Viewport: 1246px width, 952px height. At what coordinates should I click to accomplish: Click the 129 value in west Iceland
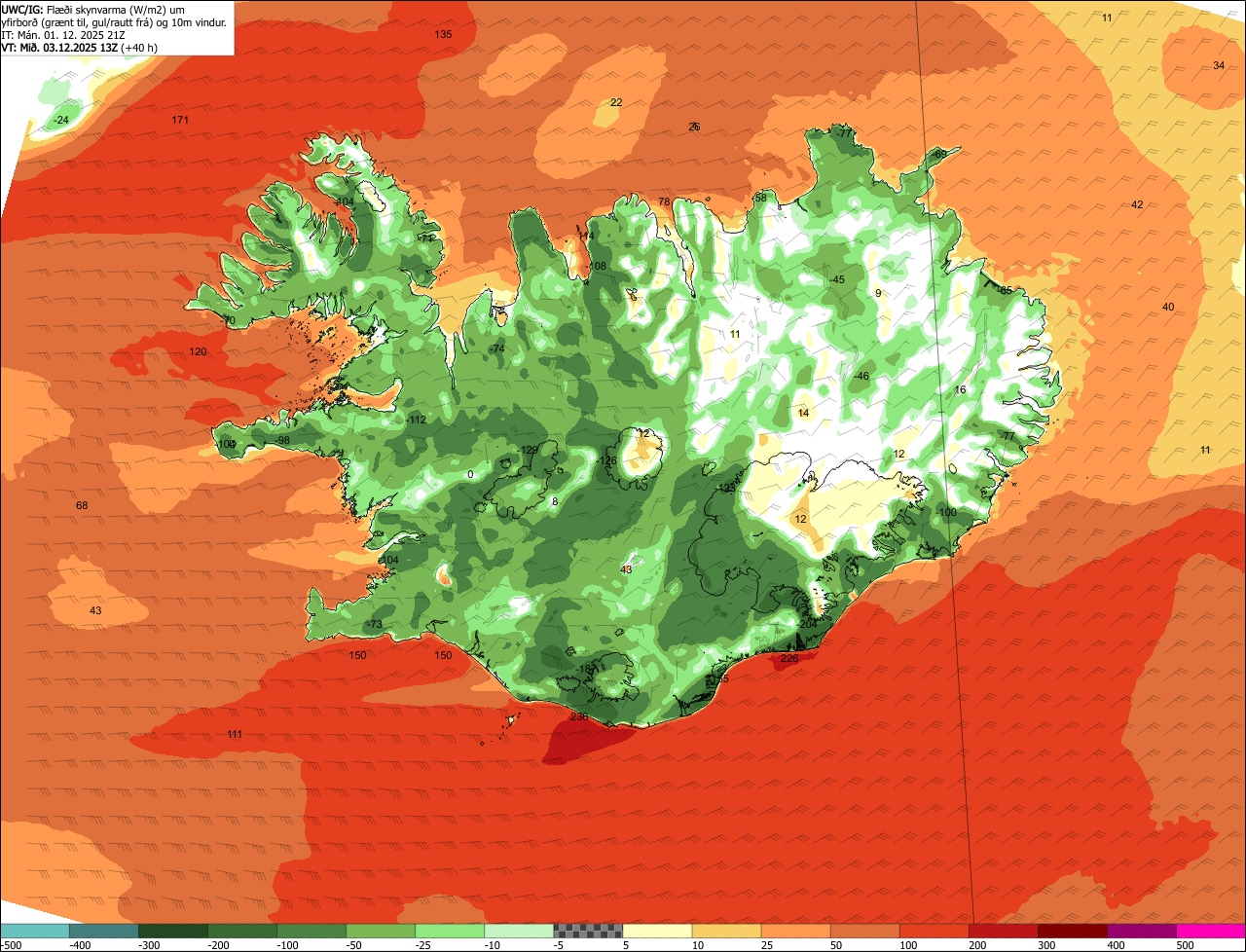click(x=530, y=450)
